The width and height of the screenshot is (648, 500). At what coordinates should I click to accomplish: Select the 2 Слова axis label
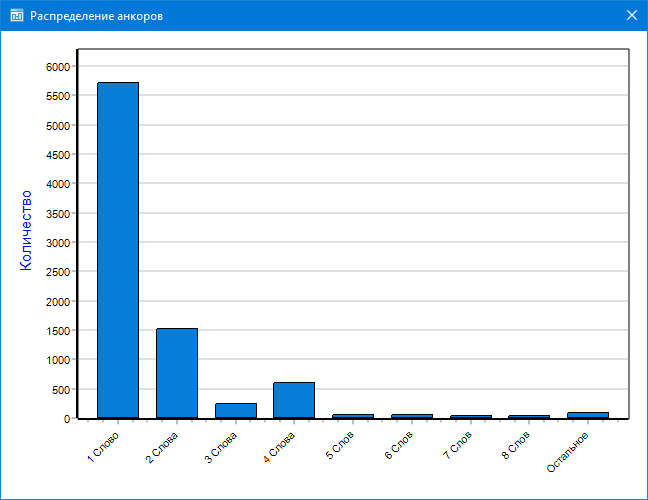[163, 446]
